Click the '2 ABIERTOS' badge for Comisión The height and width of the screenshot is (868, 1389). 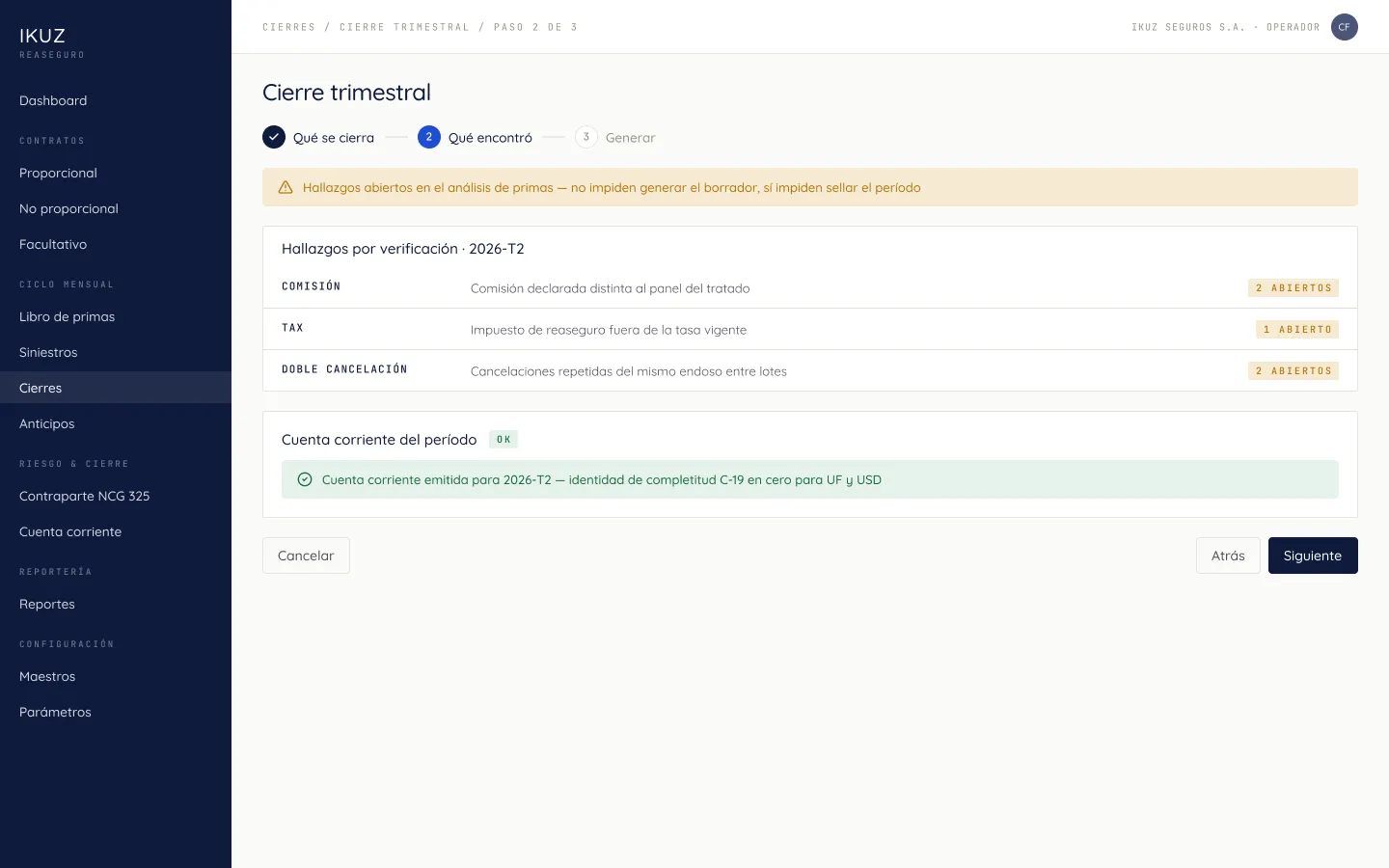click(x=1294, y=288)
